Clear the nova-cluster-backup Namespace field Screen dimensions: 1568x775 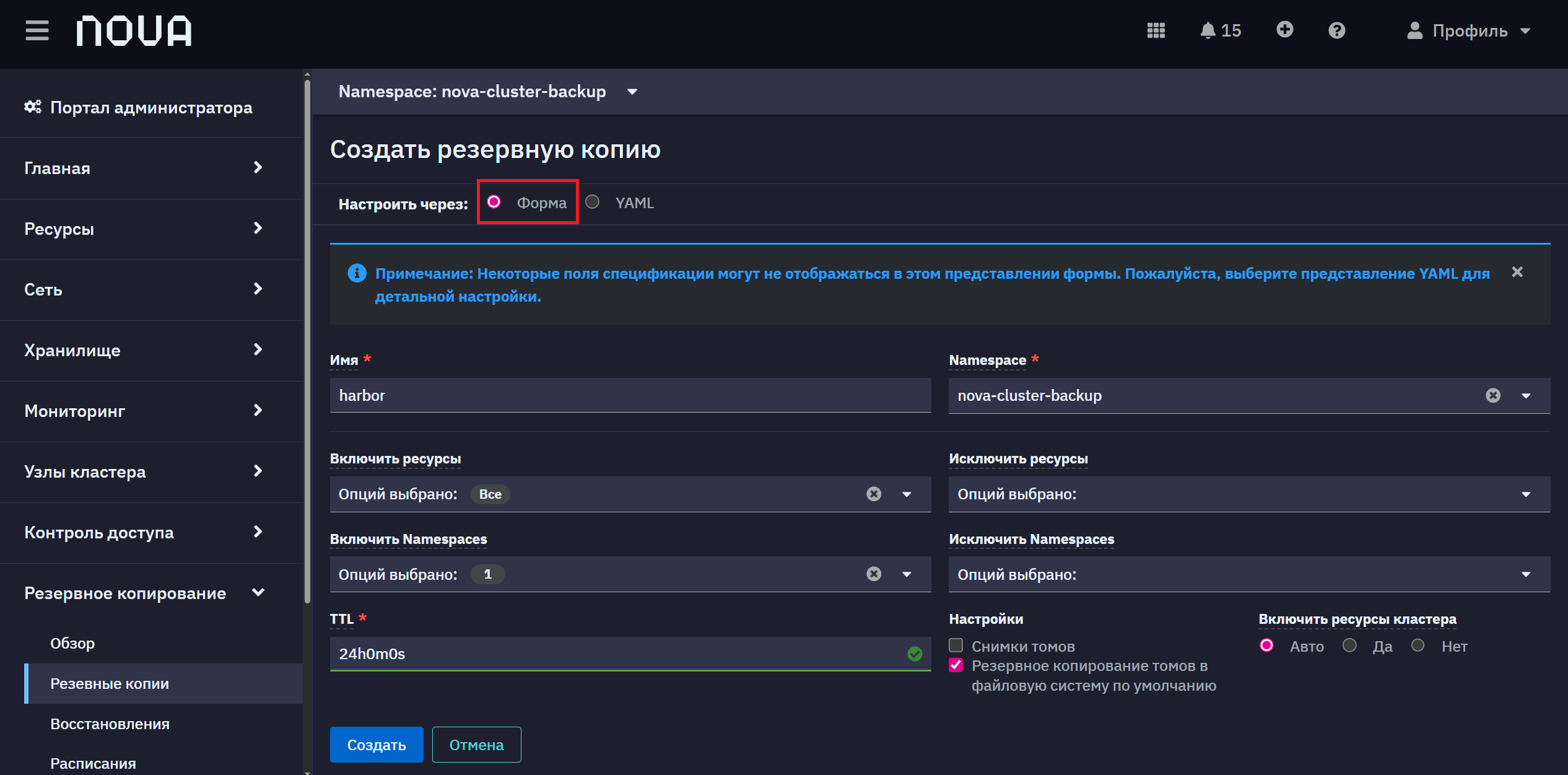(x=1493, y=395)
